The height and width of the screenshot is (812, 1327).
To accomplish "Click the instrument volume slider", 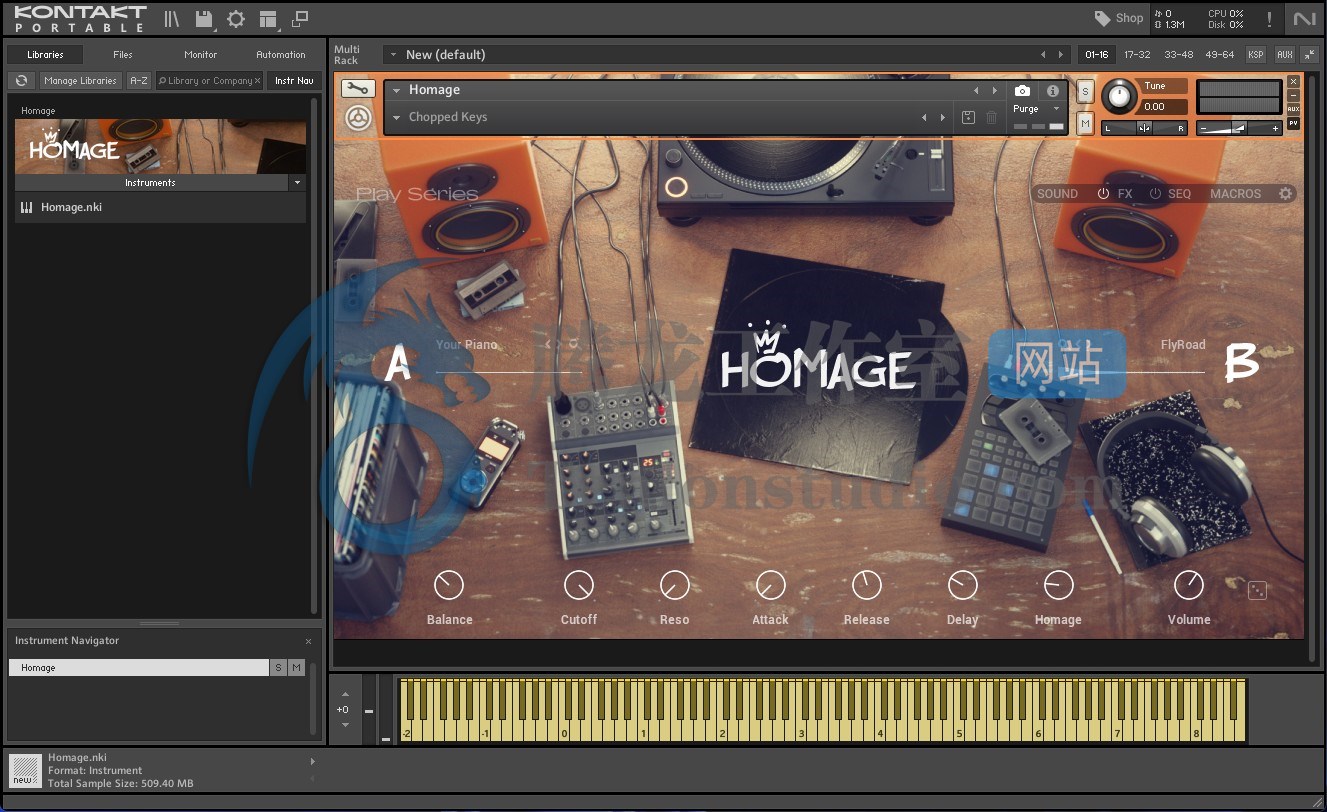I will click(x=1240, y=128).
